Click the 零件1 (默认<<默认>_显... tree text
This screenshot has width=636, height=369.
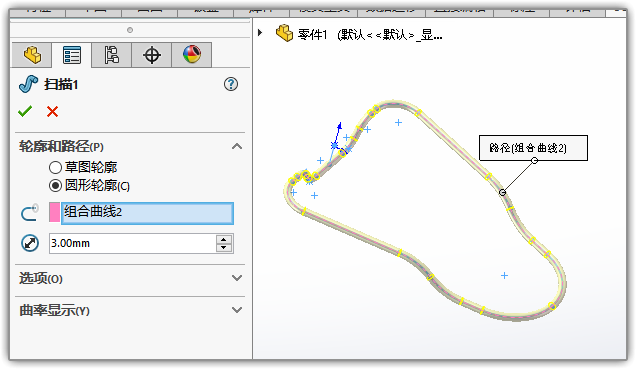click(370, 35)
